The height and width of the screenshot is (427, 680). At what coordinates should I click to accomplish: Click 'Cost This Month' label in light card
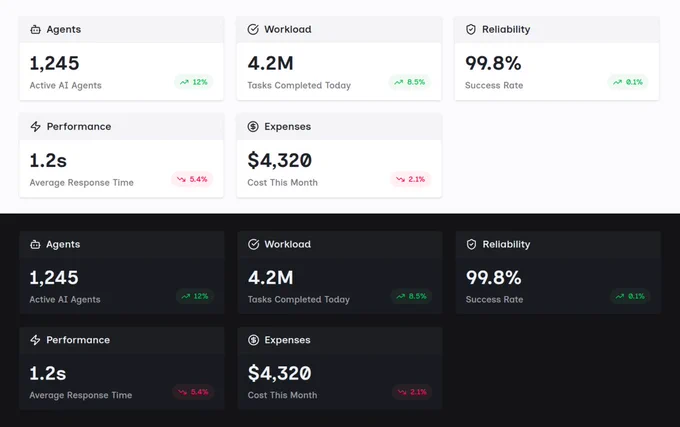coord(282,183)
